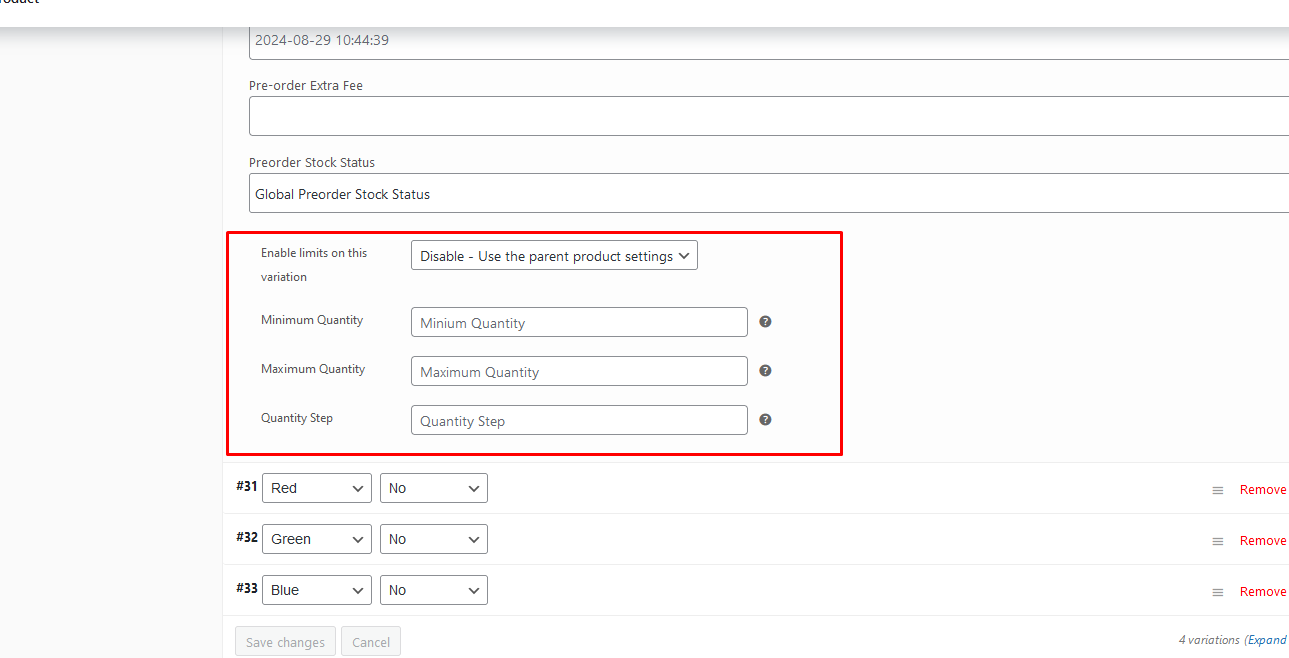Open the Red color dropdown for #31
1289x658 pixels.
click(x=316, y=488)
